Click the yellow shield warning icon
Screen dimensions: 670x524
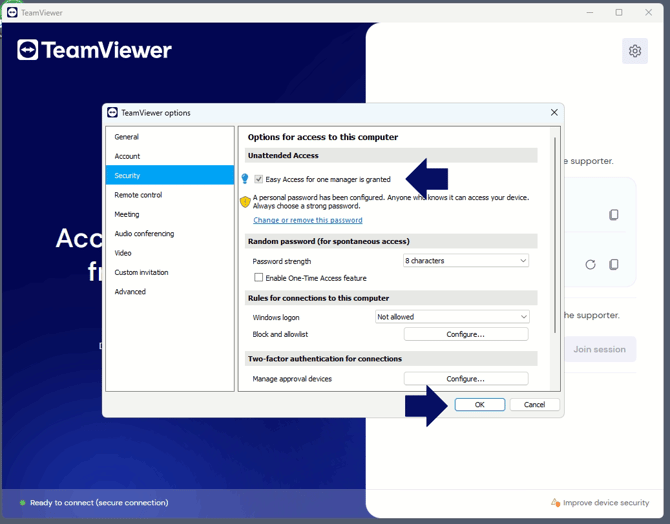point(245,201)
